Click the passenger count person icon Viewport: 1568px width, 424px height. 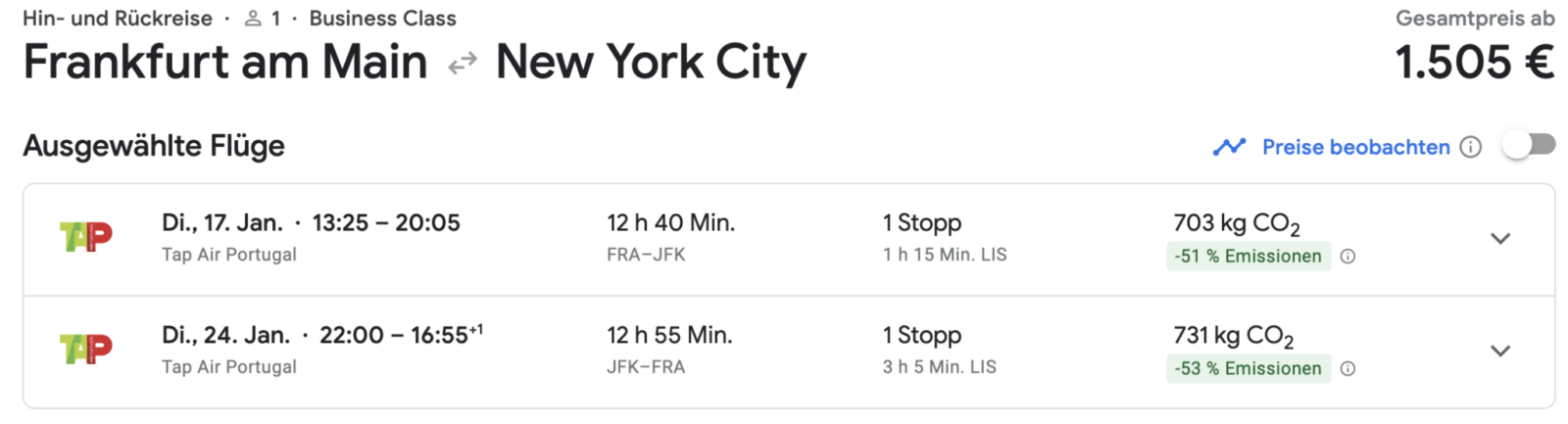point(253,19)
